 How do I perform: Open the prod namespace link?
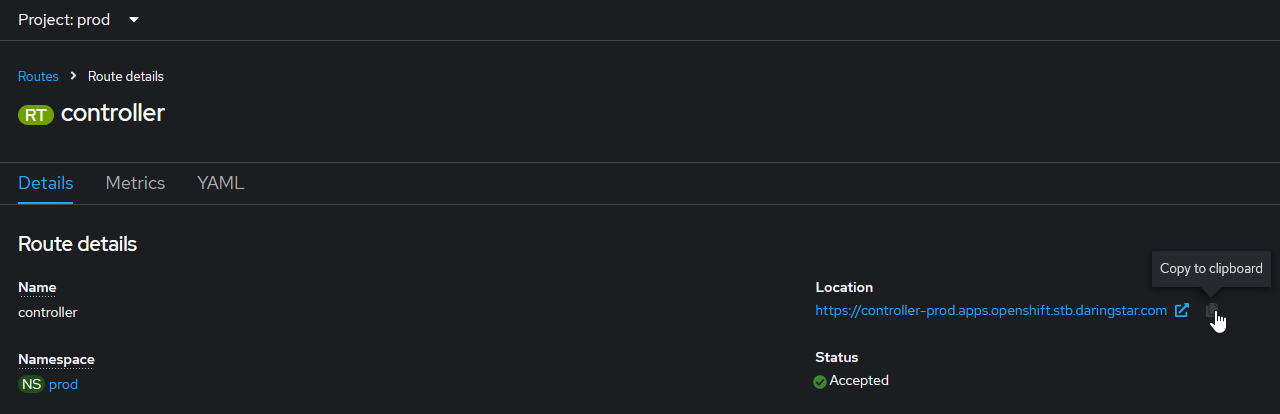pos(63,384)
